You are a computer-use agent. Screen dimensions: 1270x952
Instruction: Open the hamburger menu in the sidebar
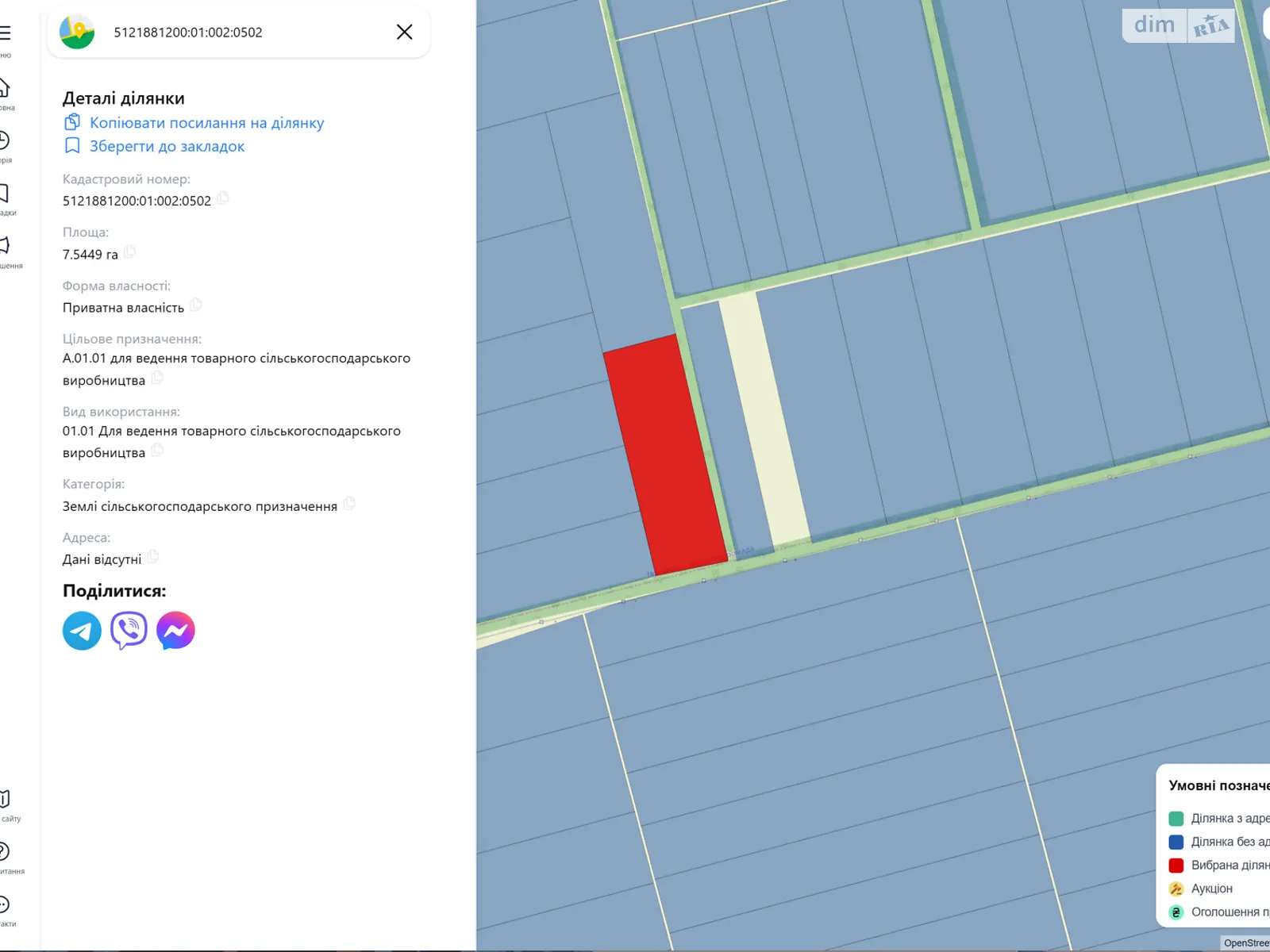[6, 33]
